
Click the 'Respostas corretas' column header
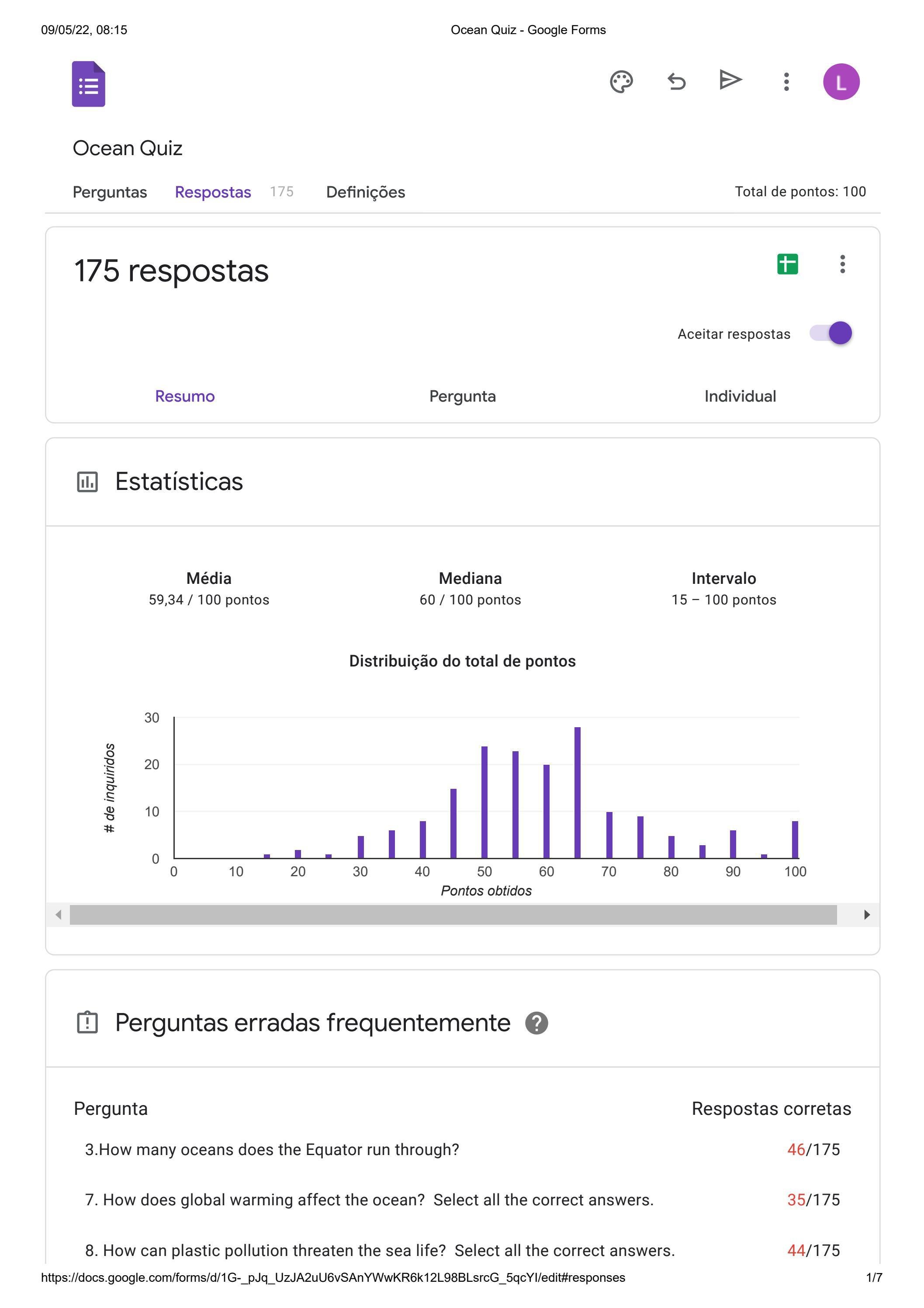(x=772, y=1109)
